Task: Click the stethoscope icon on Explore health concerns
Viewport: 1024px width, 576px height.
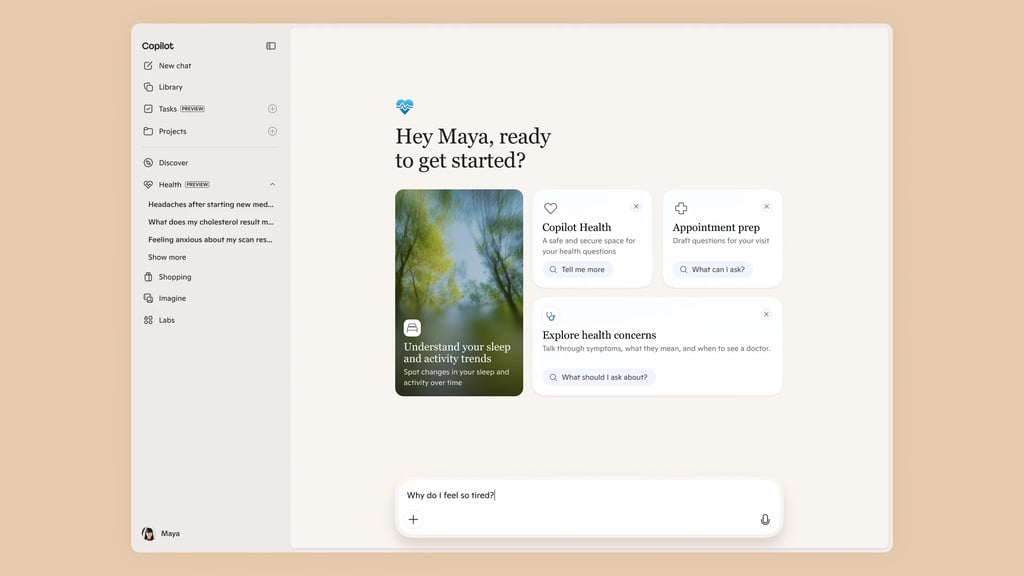Action: point(551,316)
